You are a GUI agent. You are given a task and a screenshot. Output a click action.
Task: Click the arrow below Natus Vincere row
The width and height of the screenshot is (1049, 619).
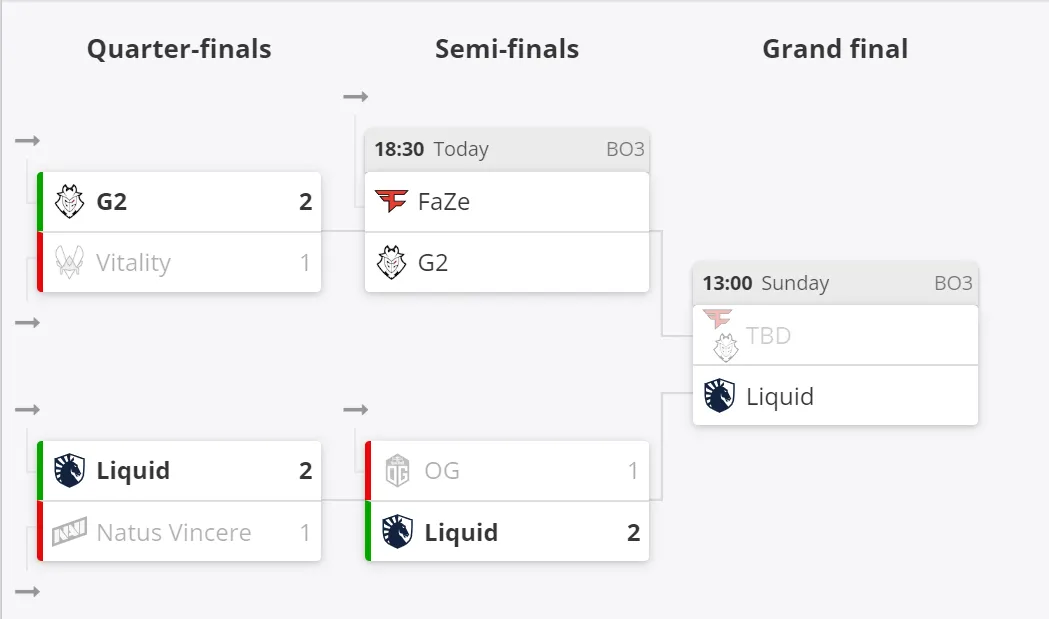(x=27, y=592)
